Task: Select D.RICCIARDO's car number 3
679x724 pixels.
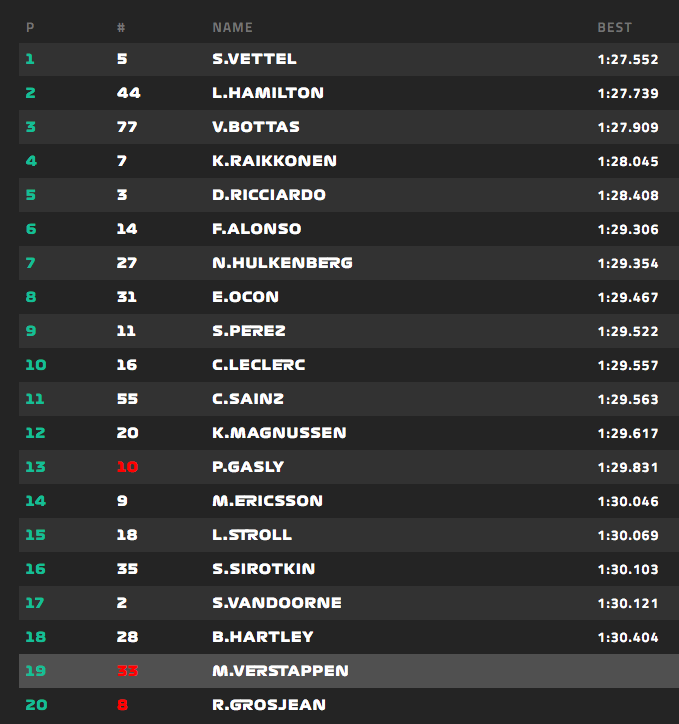Action: click(122, 195)
